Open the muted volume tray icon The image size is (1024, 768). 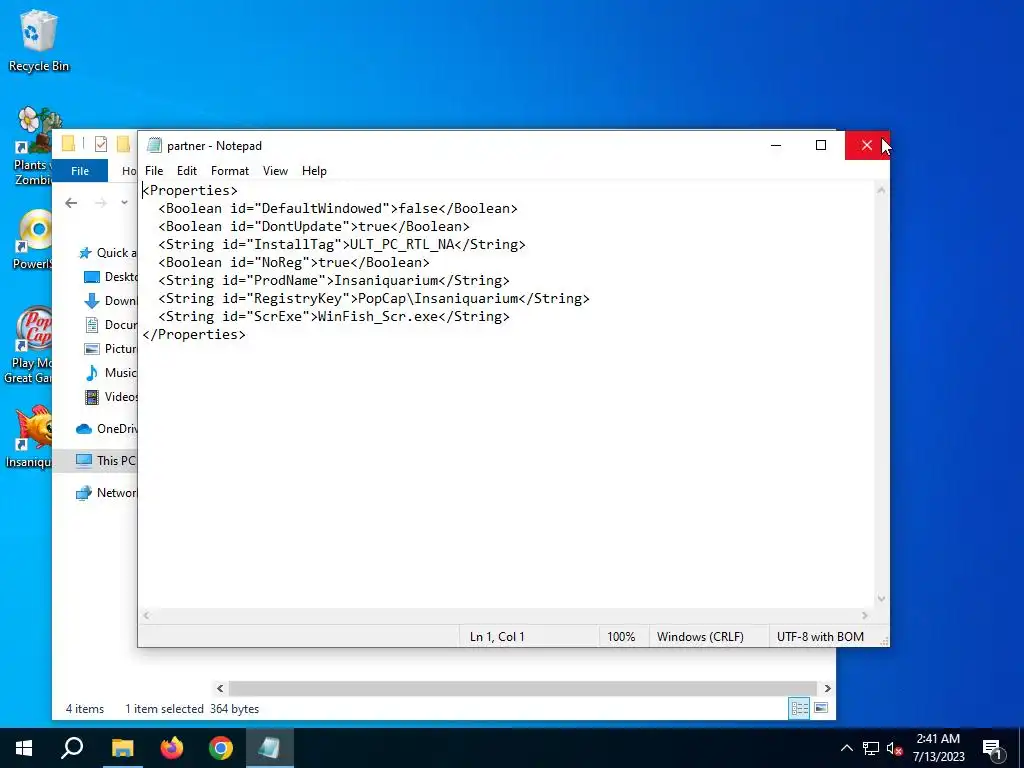[894, 748]
